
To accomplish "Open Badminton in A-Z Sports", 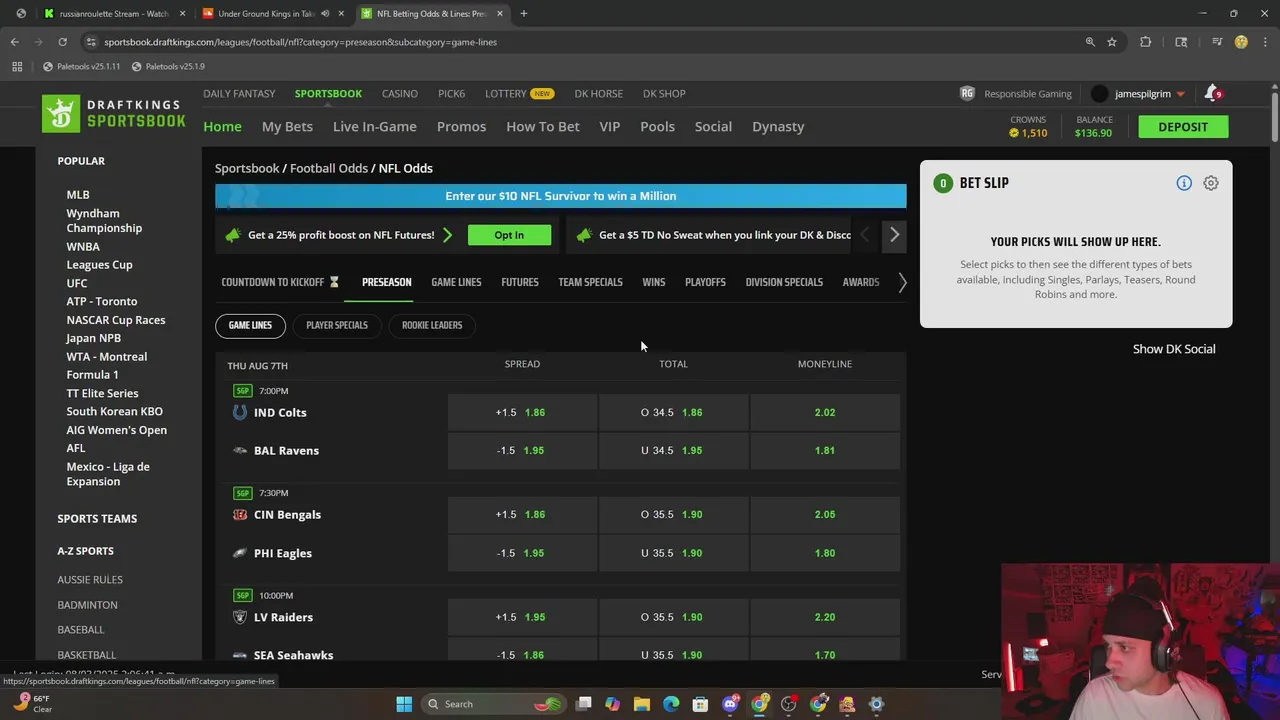I will click(87, 604).
